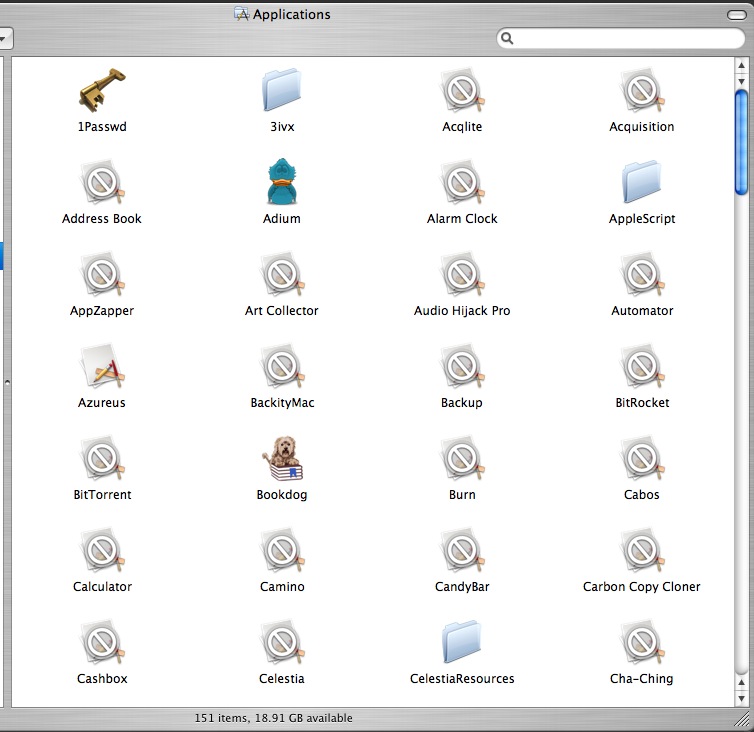The height and width of the screenshot is (732, 754).
Task: Select the Cashbox icon
Action: click(102, 642)
